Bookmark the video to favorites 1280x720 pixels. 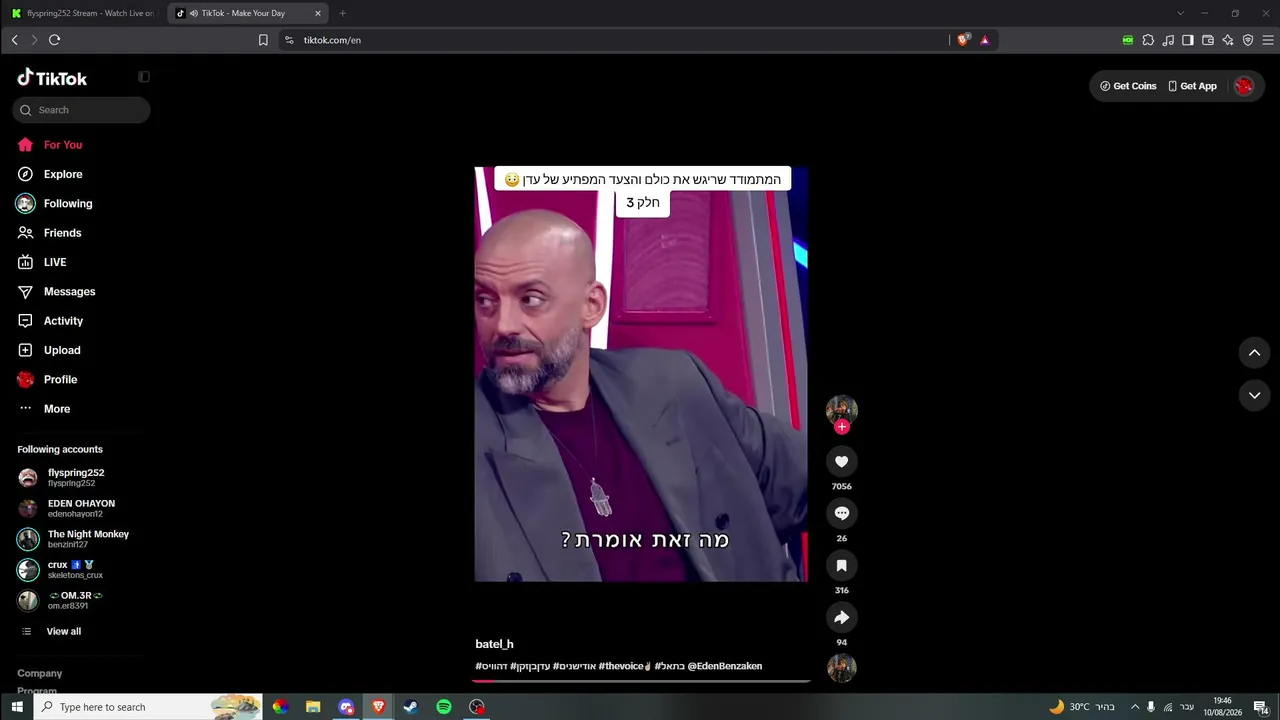click(842, 565)
